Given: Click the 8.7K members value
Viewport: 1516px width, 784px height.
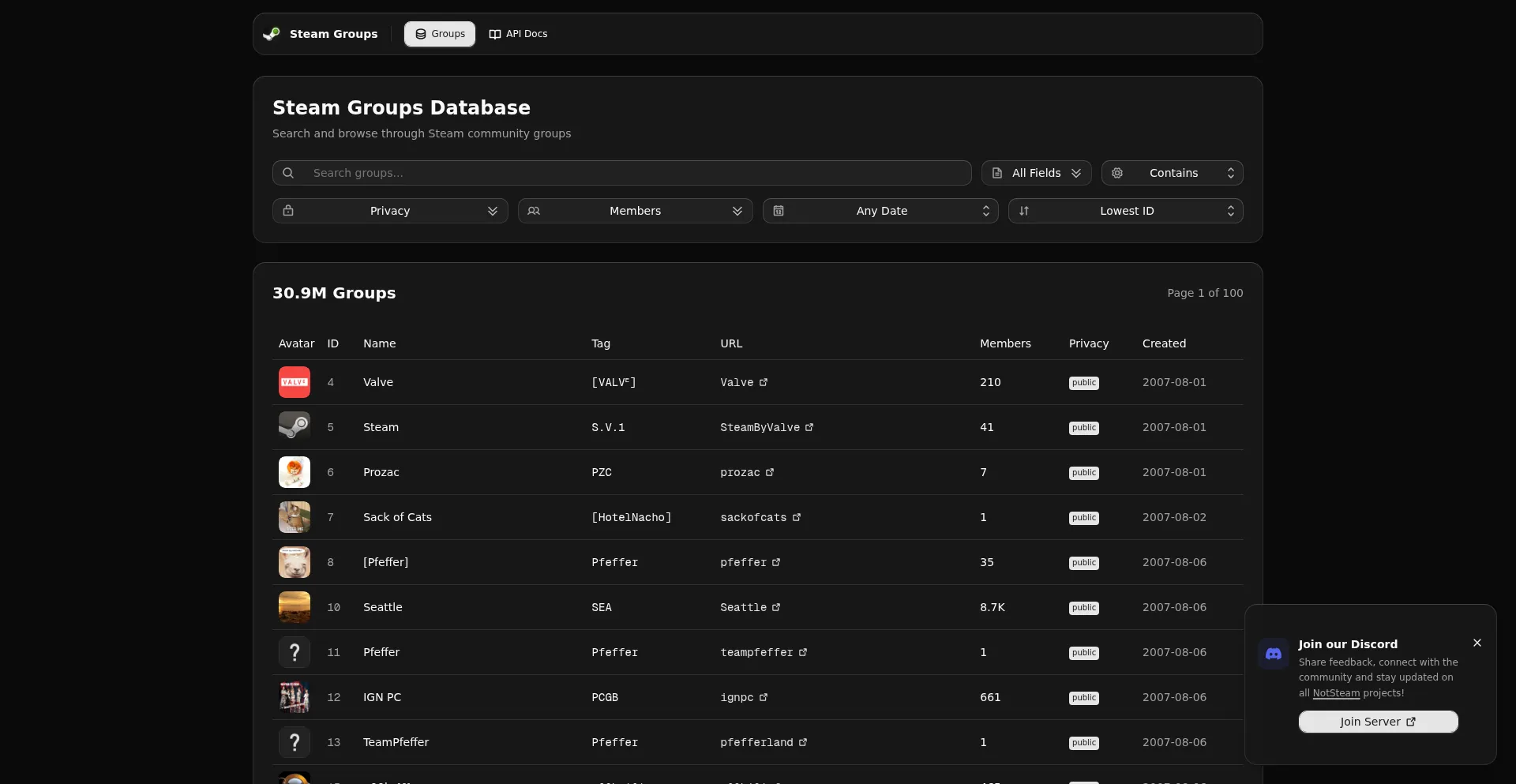Looking at the screenshot, I should click(993, 607).
